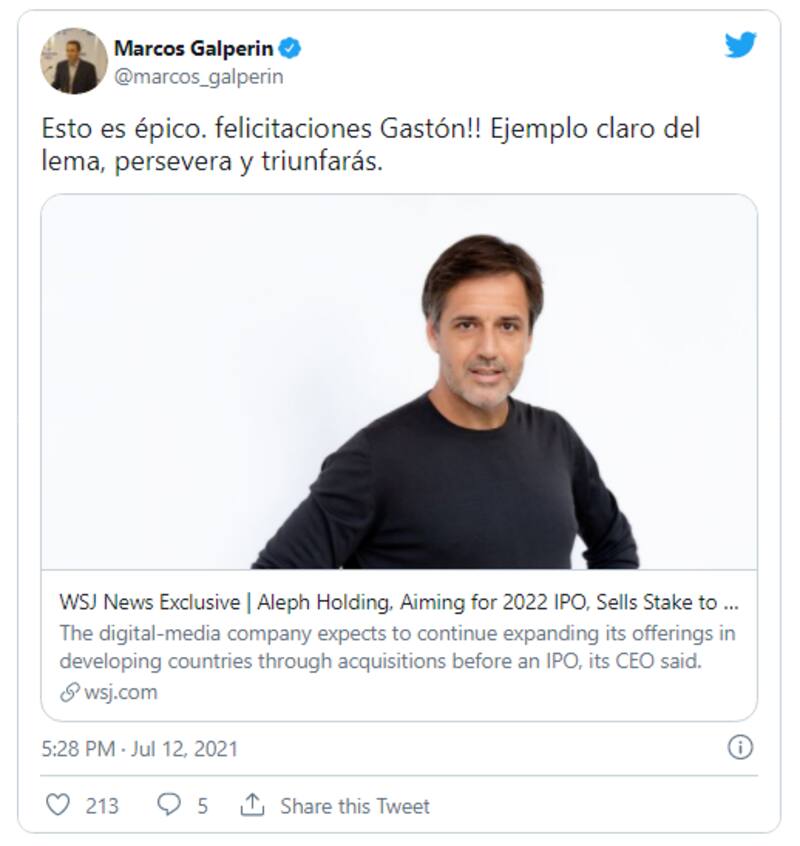Image resolution: width=800 pixels, height=846 pixels.
Task: Like the tweet with the heart icon
Action: click(60, 805)
